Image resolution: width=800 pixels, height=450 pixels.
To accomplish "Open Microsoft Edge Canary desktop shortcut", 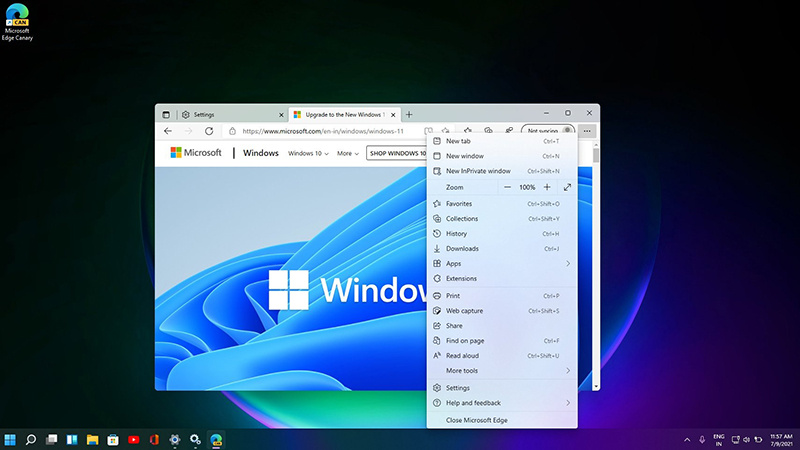I will tap(17, 22).
